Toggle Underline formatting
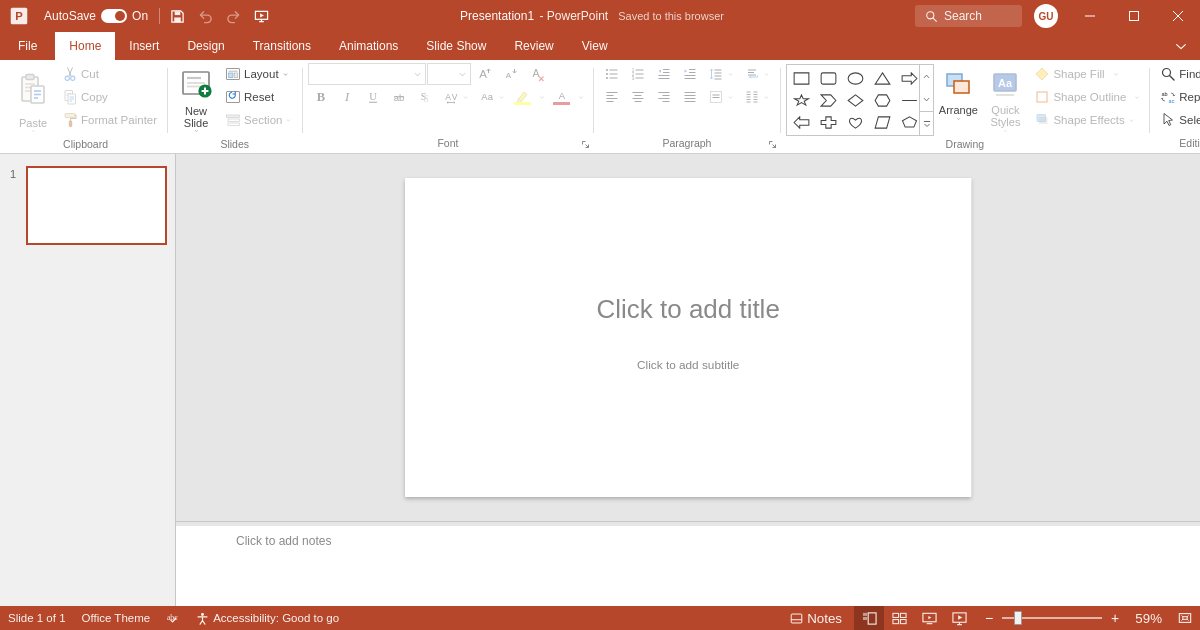This screenshot has width=1200, height=630. pos(373,97)
